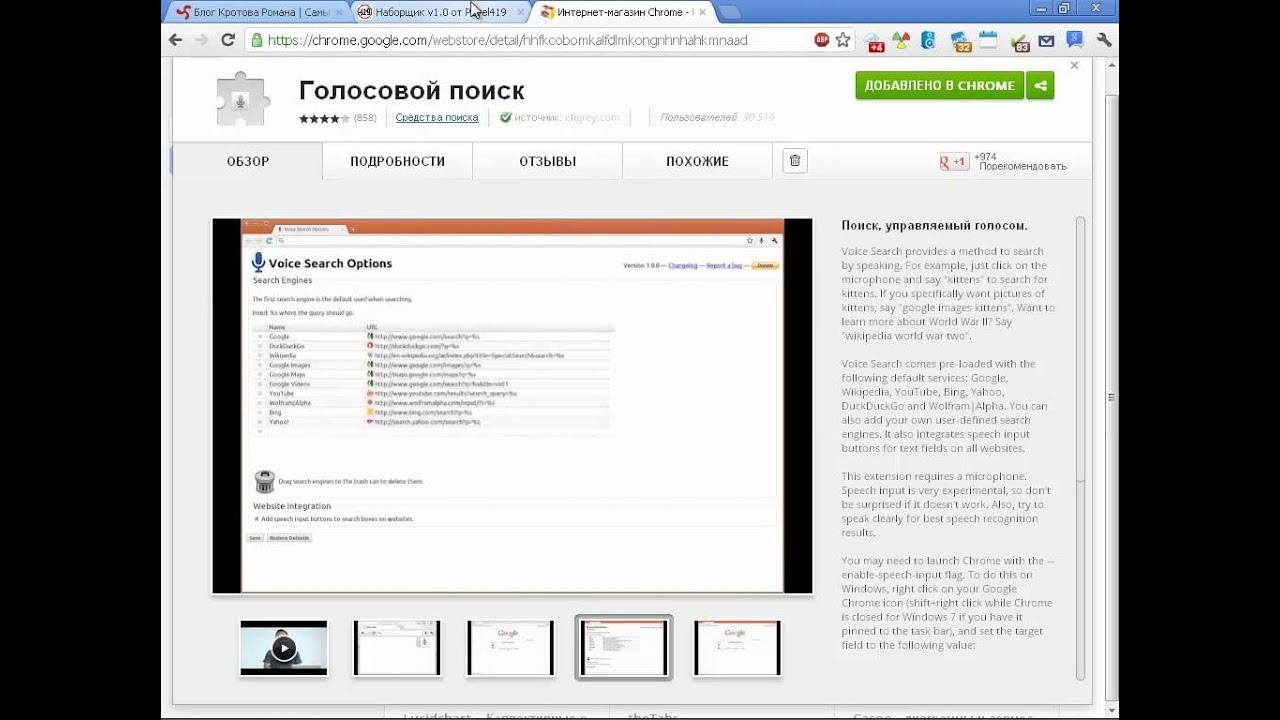
Task: Reload the page with the refresh icon
Action: pos(227,40)
